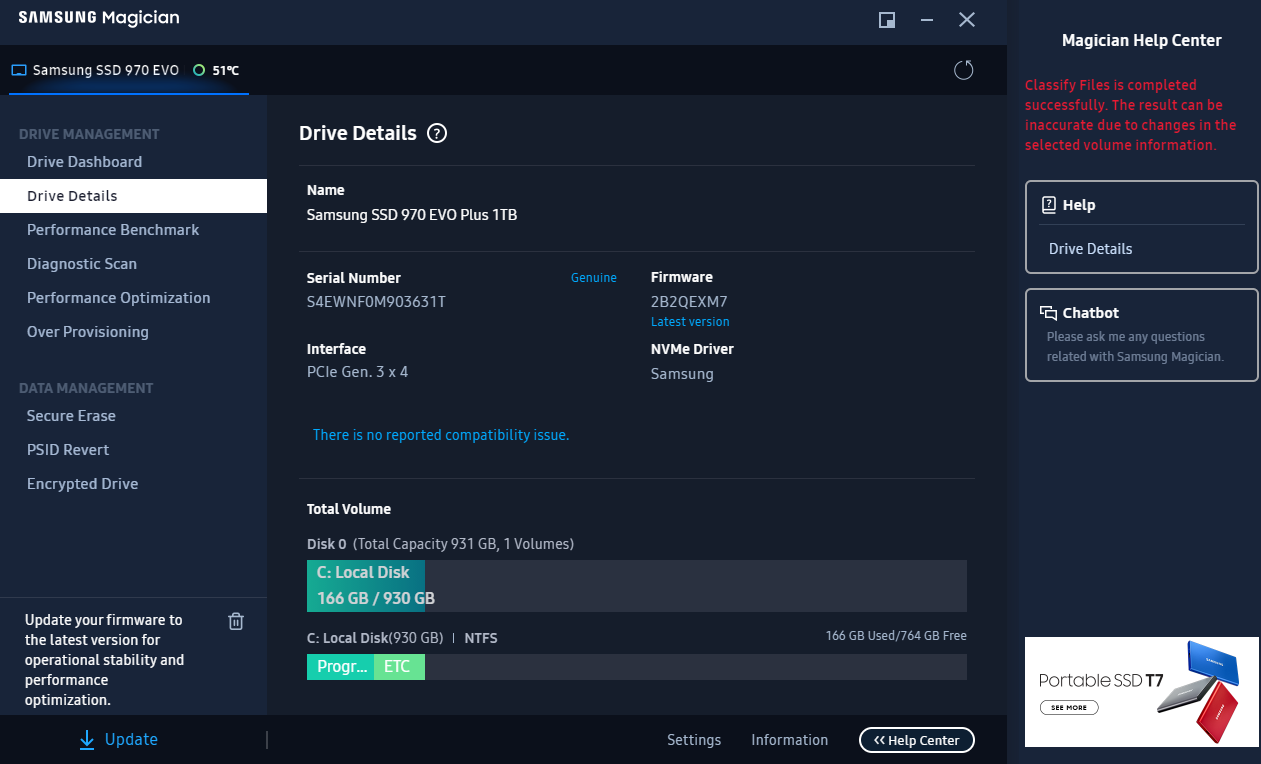Image resolution: width=1261 pixels, height=764 pixels.
Task: Click the Update firmware button
Action: click(119, 740)
